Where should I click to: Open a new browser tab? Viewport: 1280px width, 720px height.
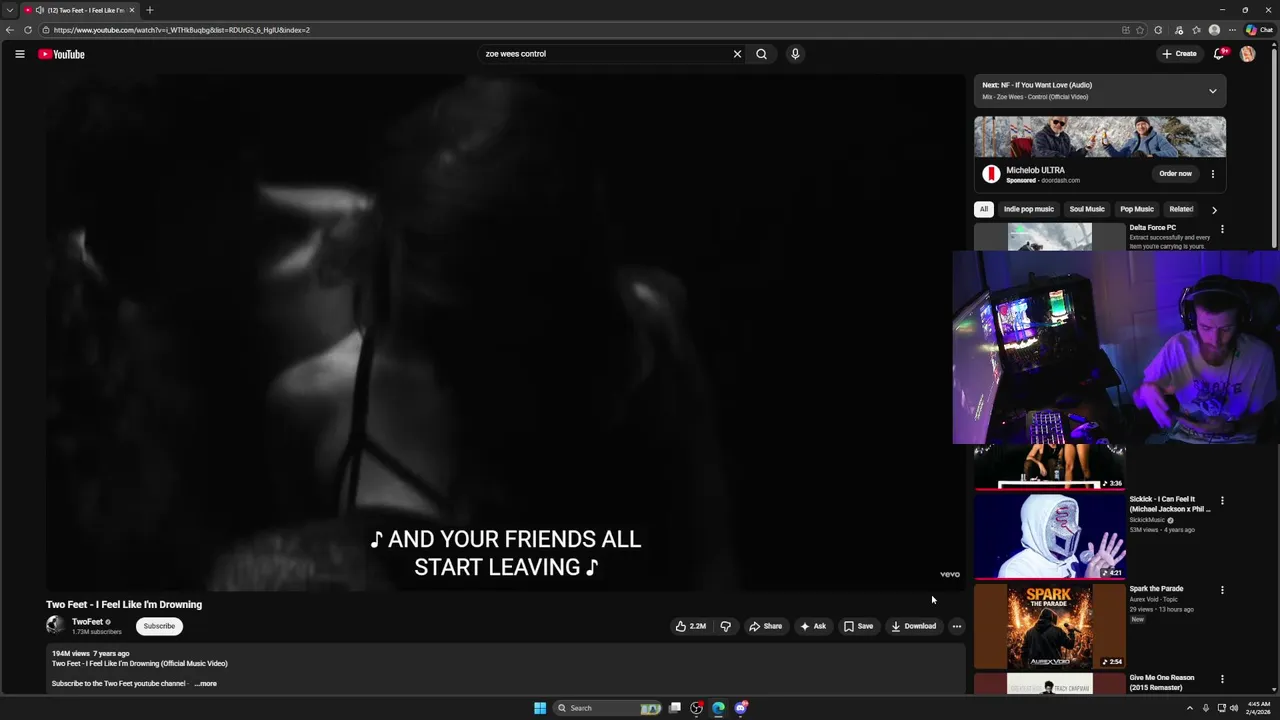tap(150, 10)
